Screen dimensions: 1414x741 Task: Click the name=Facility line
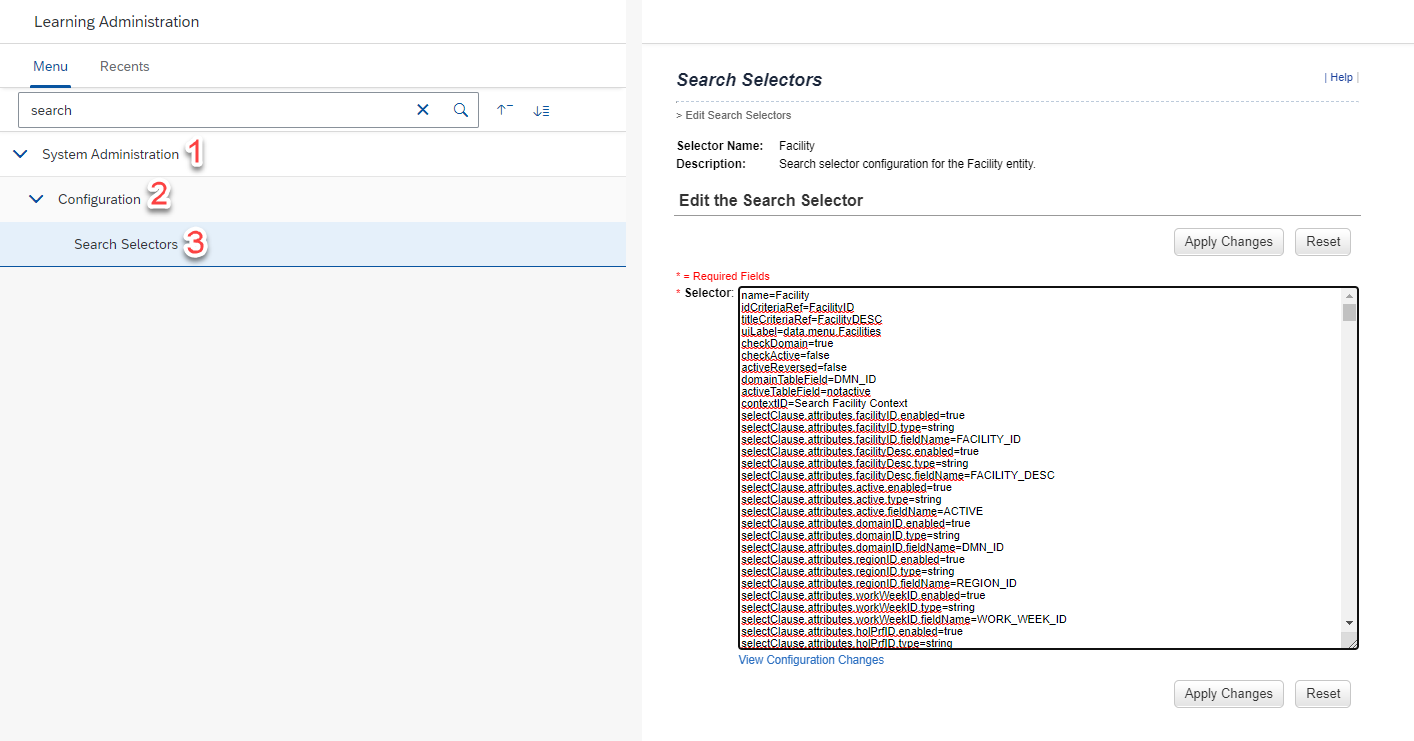775,295
